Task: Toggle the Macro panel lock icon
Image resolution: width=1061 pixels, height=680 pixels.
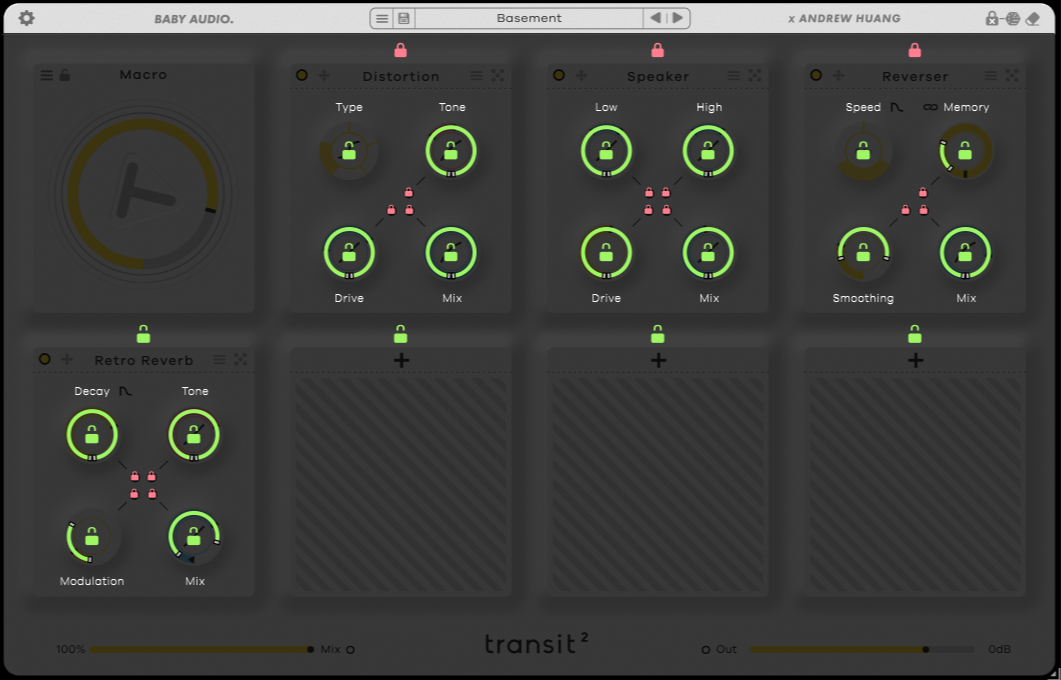Action: 65,74
